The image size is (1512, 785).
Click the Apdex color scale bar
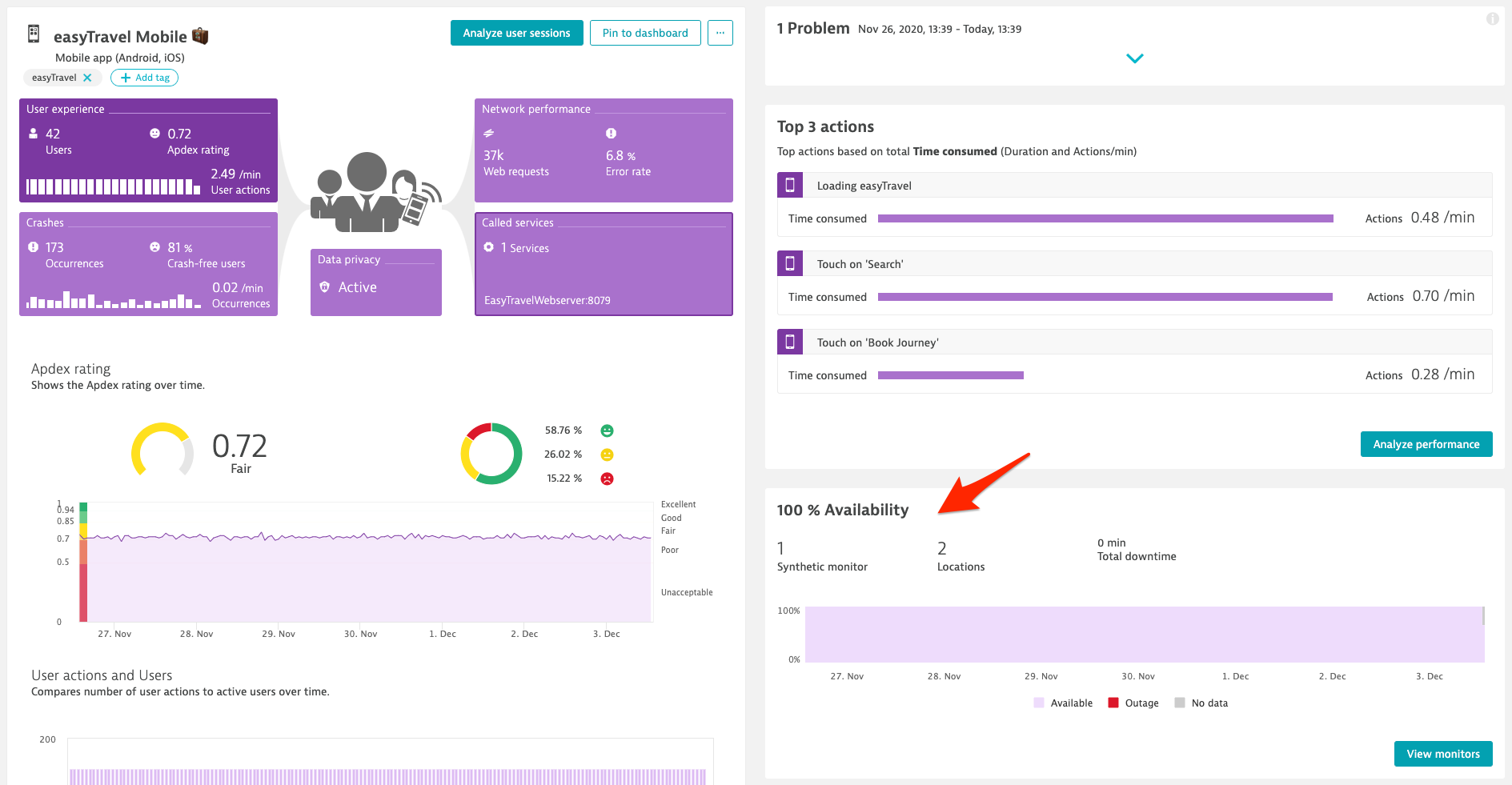(83, 562)
